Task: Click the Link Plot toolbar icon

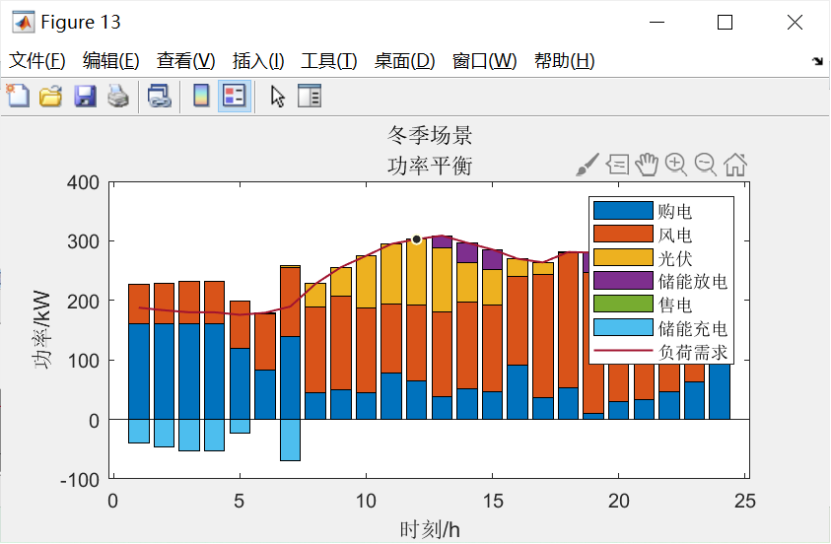Action: click(159, 96)
